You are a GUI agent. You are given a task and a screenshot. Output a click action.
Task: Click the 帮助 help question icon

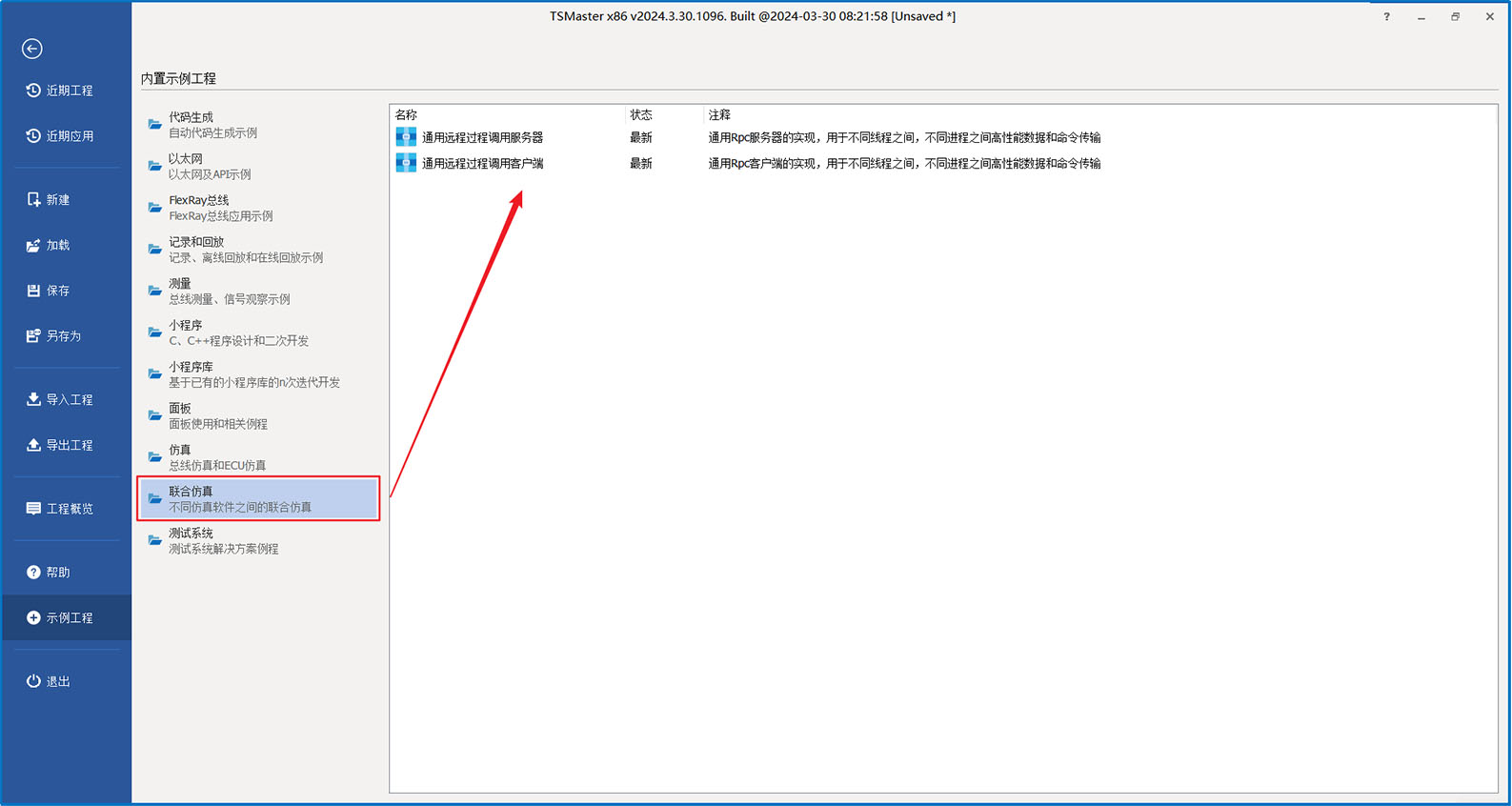(x=33, y=572)
